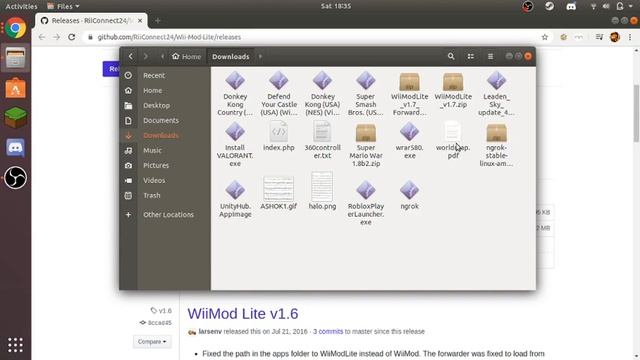Select RobloxPlayerLauncher.exe file
The width and height of the screenshot is (640, 360).
[366, 202]
